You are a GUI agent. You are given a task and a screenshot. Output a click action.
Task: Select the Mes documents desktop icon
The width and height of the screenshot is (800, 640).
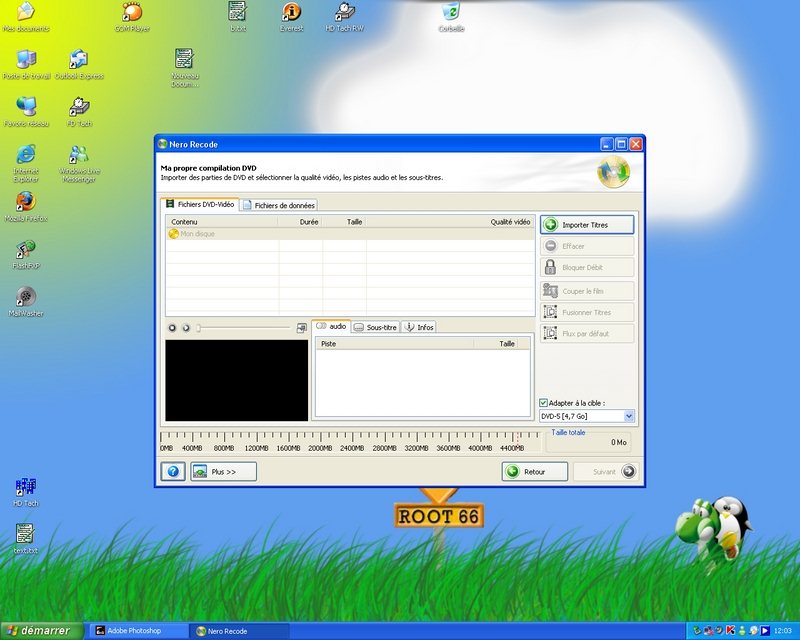[x=26, y=17]
